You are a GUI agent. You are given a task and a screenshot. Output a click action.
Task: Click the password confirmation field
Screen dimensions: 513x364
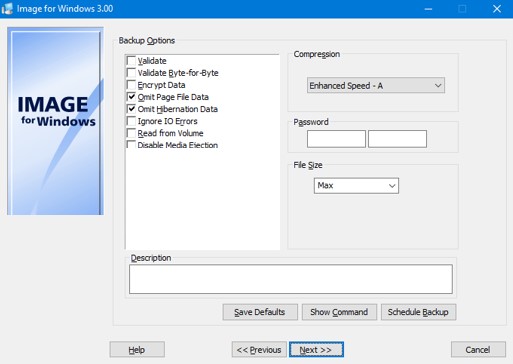pyautogui.click(x=397, y=139)
